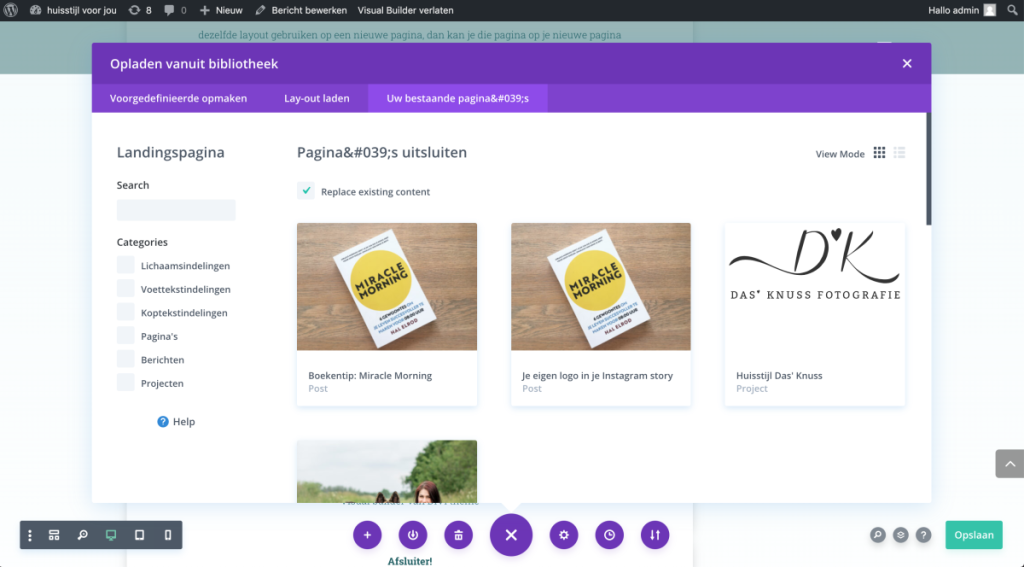Click the updates icon showing 8

tap(140, 10)
